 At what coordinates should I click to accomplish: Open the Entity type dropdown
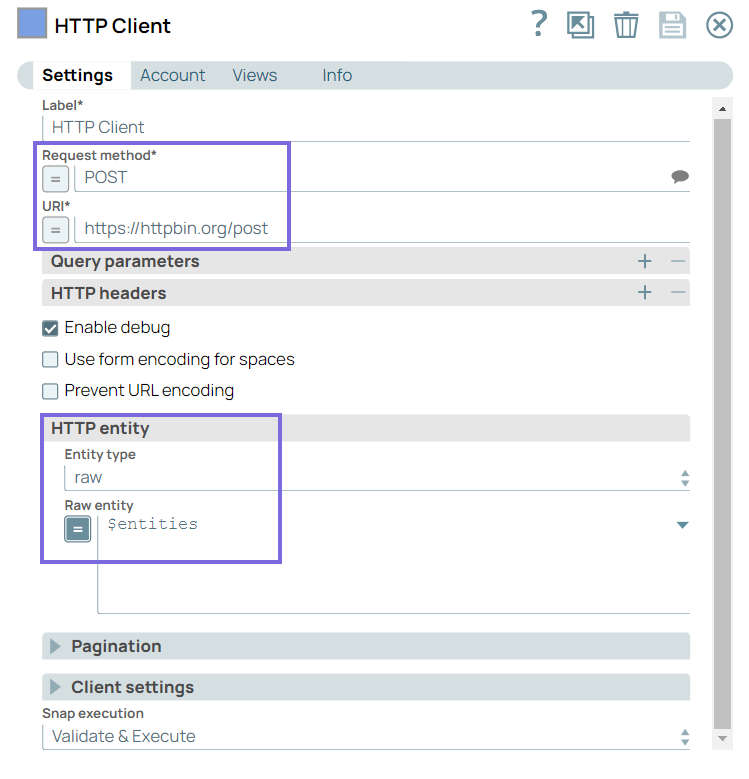coord(375,478)
